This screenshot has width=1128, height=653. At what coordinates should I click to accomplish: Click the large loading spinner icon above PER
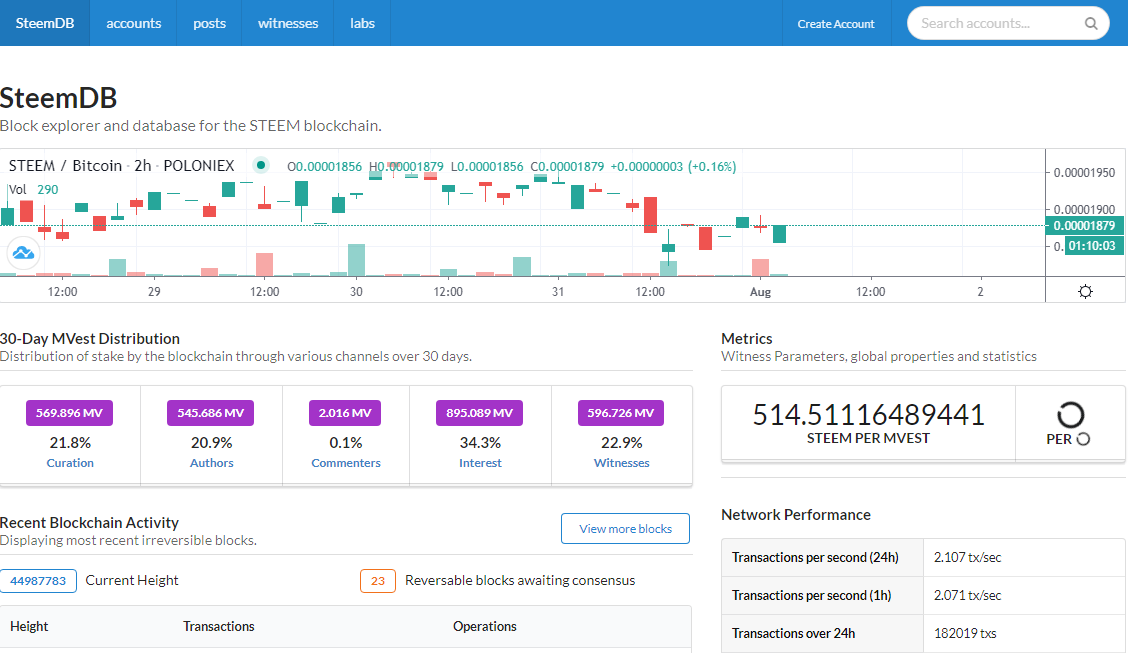click(x=1070, y=415)
